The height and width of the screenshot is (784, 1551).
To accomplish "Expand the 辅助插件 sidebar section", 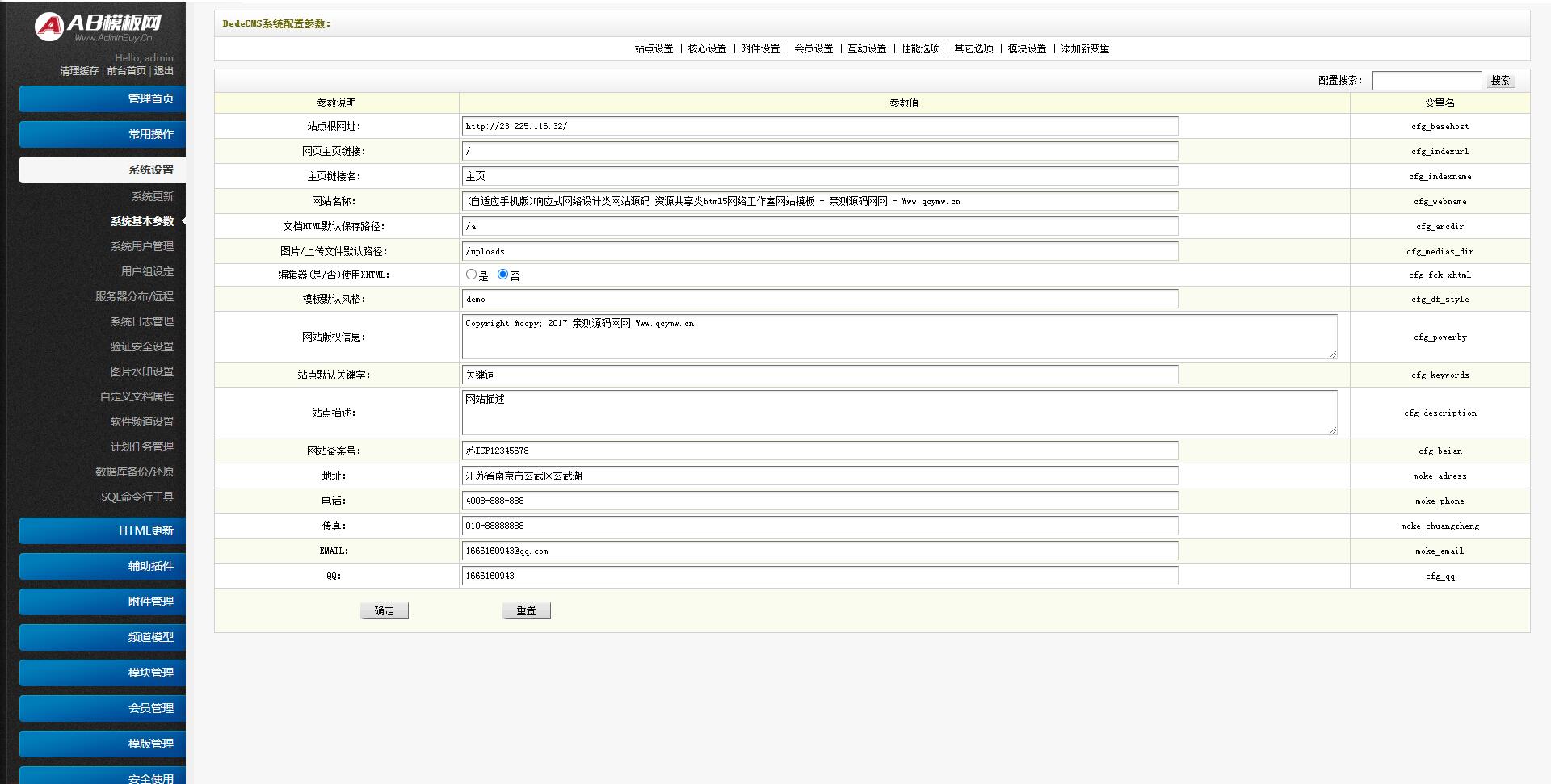I will click(x=103, y=566).
